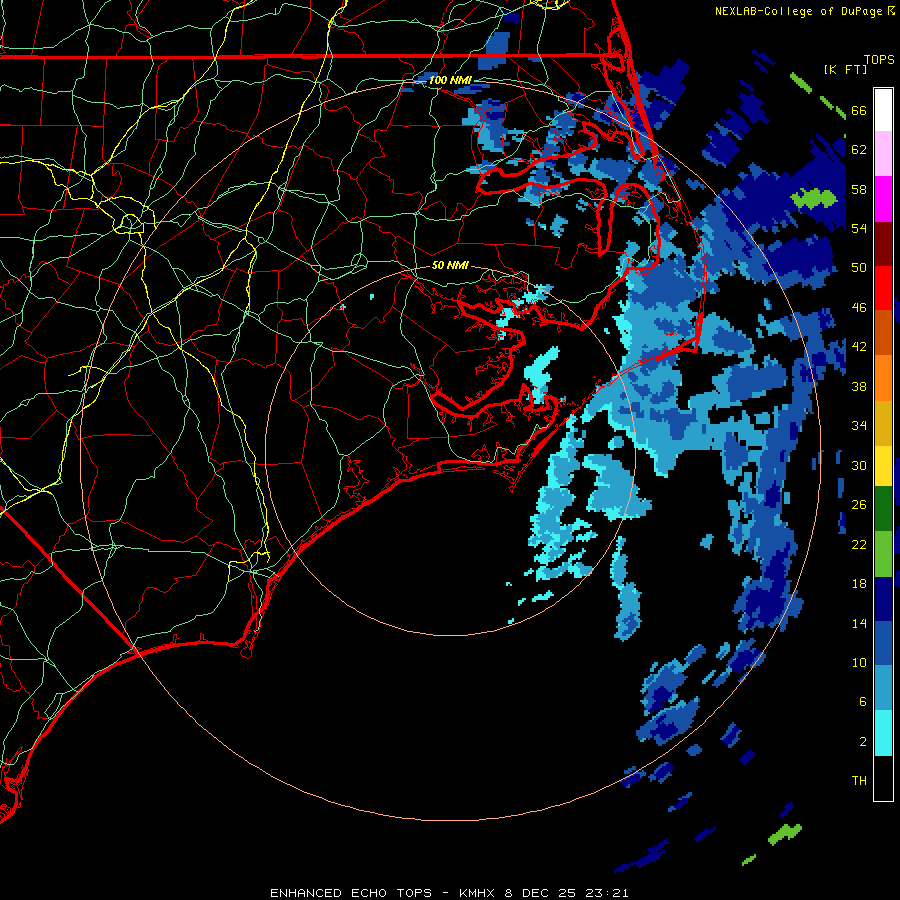The height and width of the screenshot is (900, 900).
Task: Click the 38 scale value
Action: point(859,386)
